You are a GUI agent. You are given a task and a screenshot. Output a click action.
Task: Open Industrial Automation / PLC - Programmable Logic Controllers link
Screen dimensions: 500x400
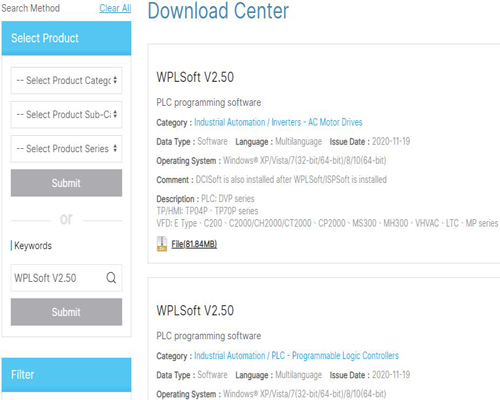point(296,356)
